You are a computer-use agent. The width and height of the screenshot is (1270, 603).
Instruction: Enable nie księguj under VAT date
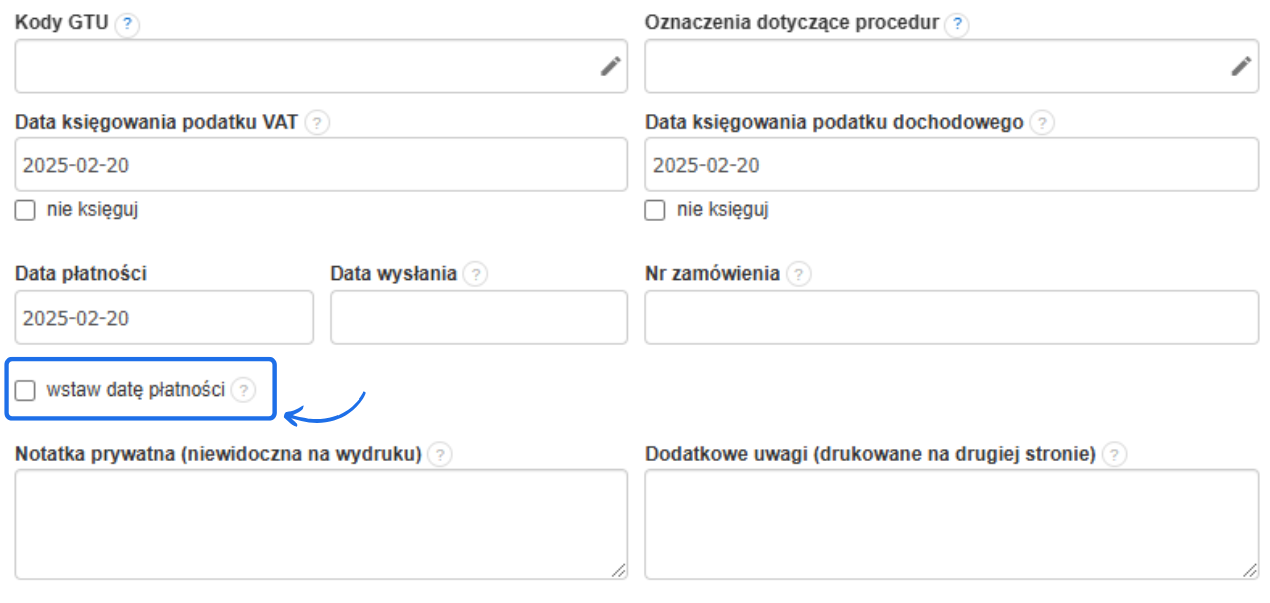pyautogui.click(x=23, y=209)
